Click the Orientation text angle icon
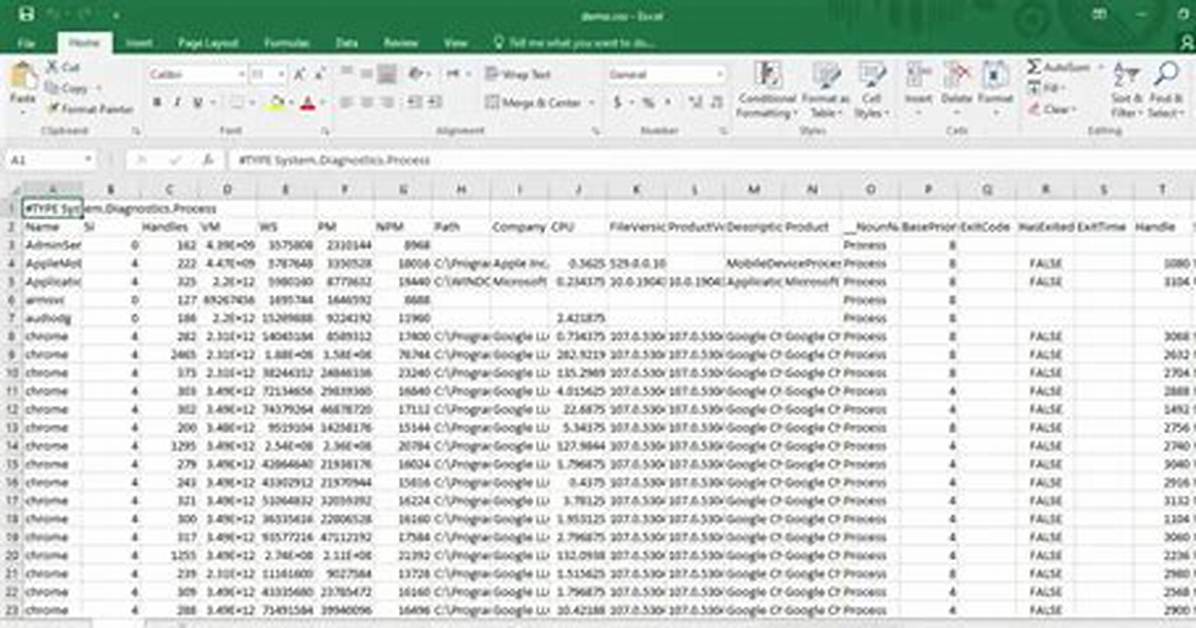 coord(416,74)
